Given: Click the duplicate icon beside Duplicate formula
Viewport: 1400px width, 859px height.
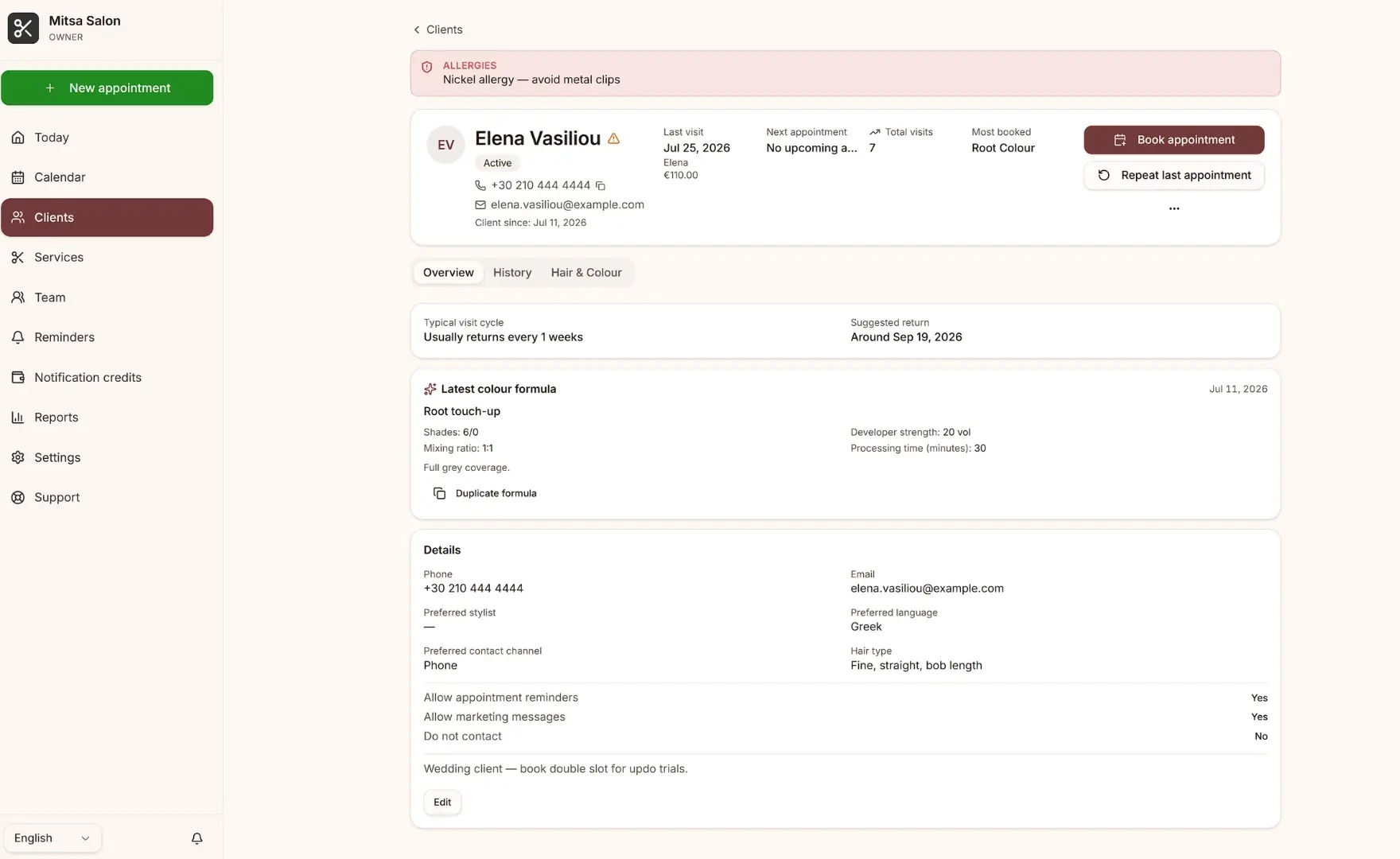Looking at the screenshot, I should [x=439, y=493].
